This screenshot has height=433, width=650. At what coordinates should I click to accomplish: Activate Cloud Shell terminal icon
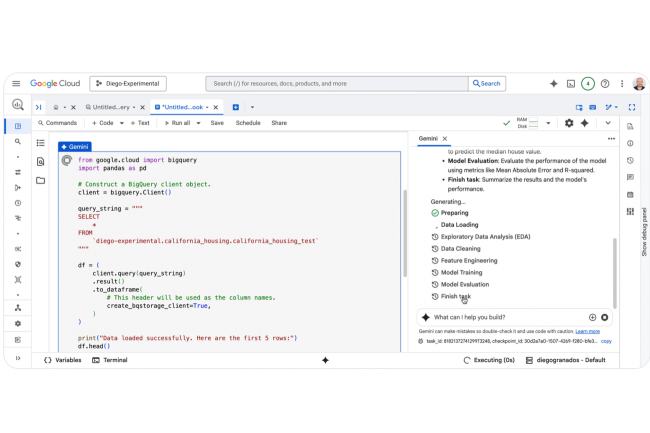pos(571,84)
